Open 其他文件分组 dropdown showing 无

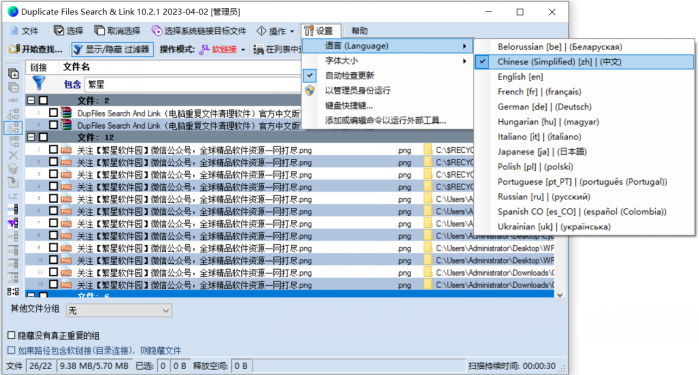point(119,310)
